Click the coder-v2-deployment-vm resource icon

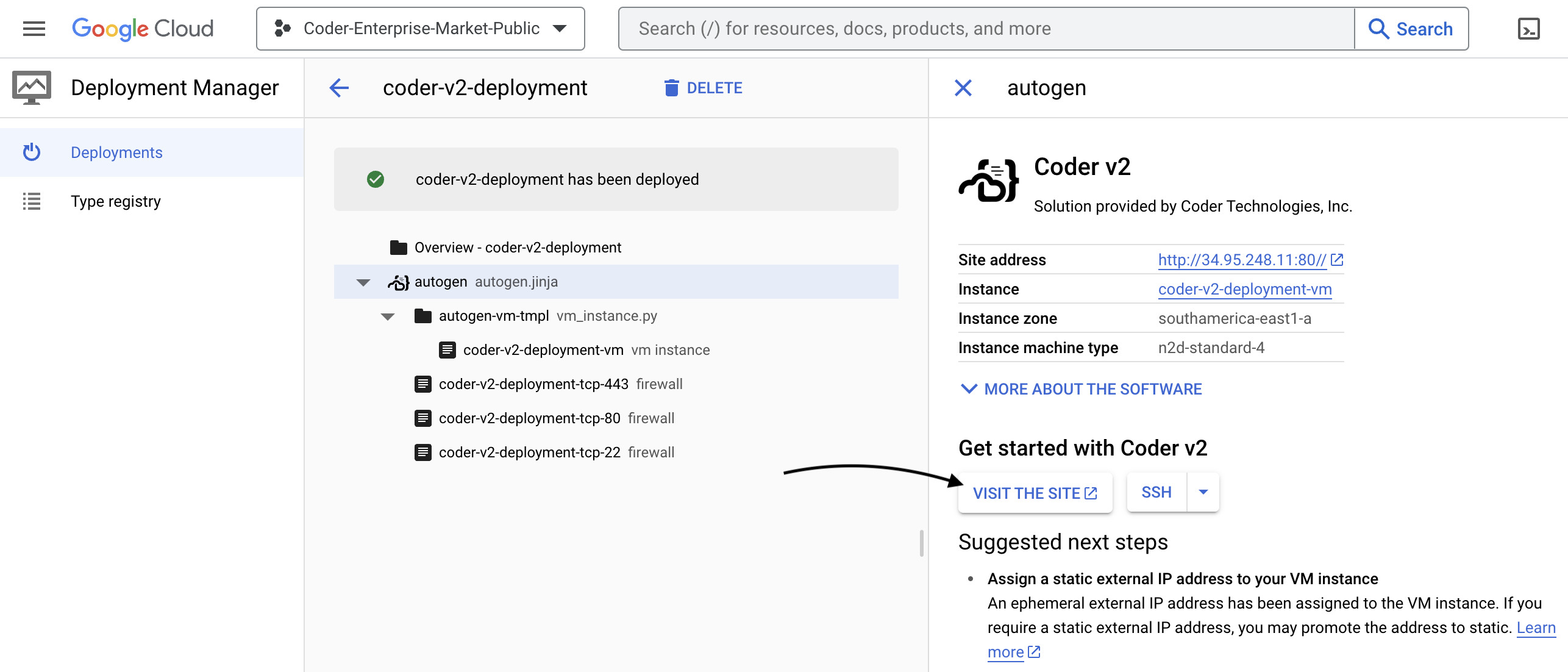point(447,349)
